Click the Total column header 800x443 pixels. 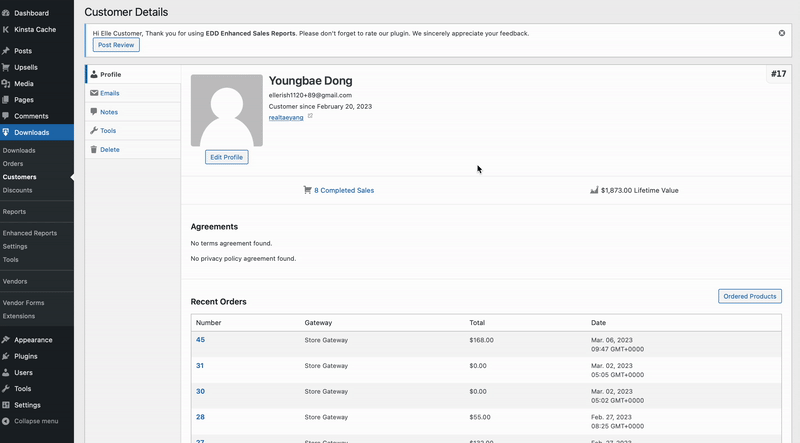[477, 323]
